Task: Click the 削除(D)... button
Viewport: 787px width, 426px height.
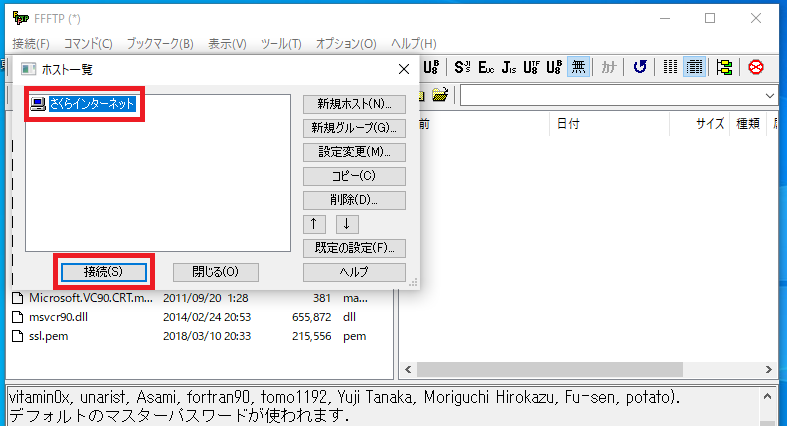Action: [354, 200]
